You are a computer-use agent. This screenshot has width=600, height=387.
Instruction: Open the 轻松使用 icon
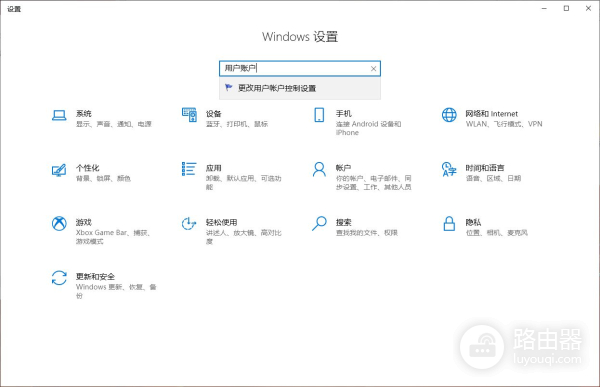coord(189,224)
